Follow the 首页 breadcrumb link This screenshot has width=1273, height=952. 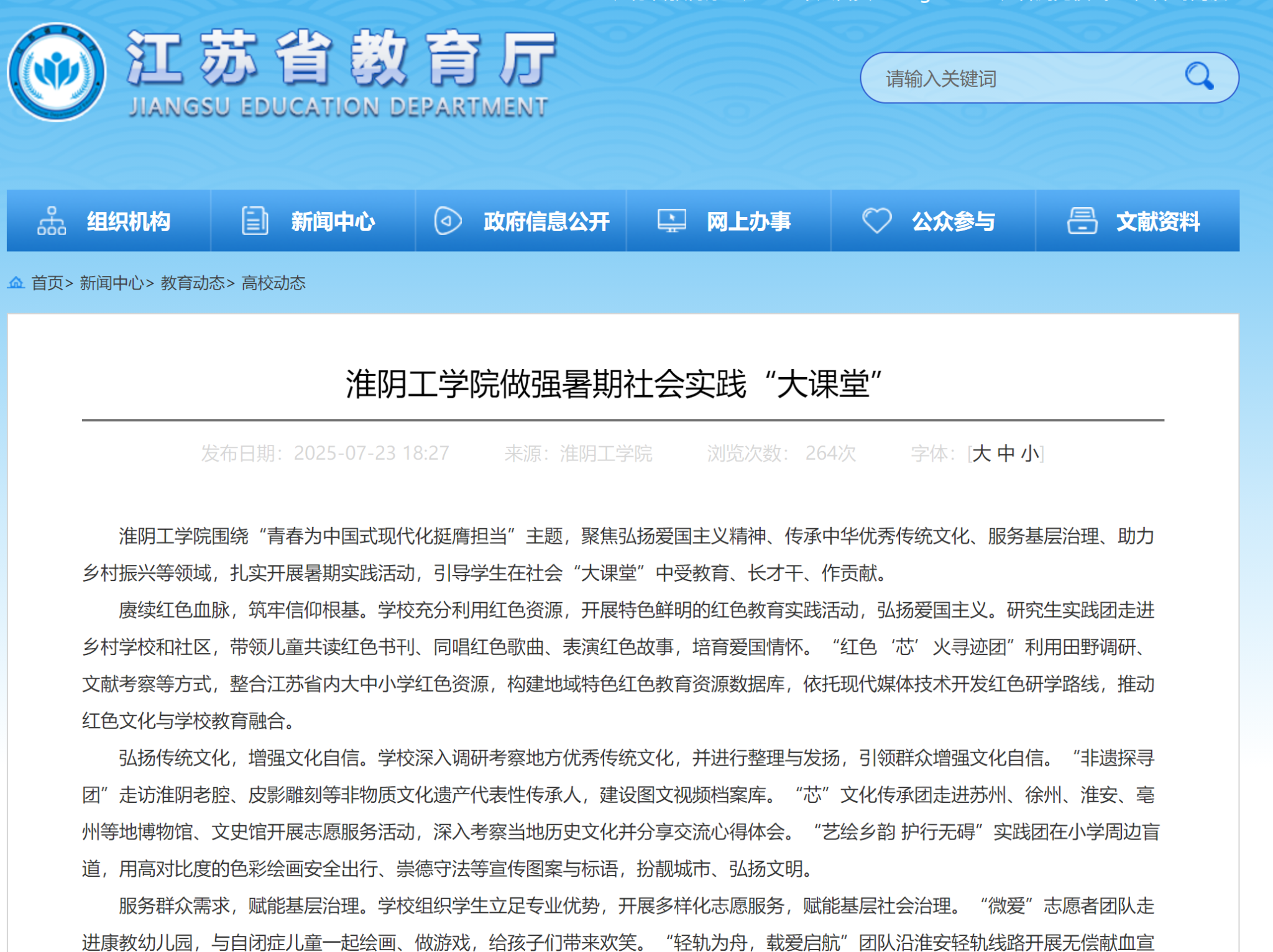47,283
